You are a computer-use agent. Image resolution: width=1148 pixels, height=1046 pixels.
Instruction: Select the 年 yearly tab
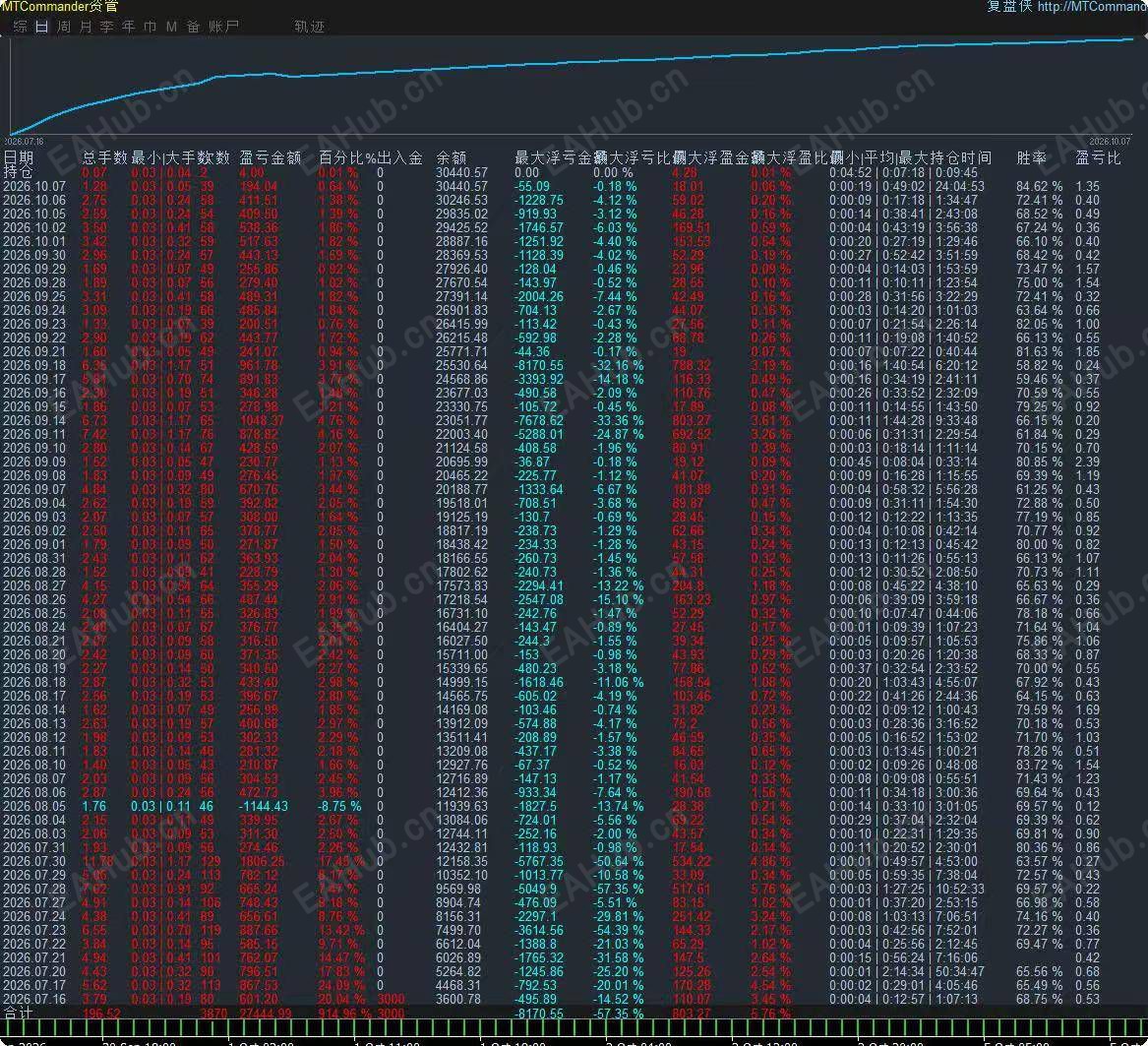click(129, 27)
